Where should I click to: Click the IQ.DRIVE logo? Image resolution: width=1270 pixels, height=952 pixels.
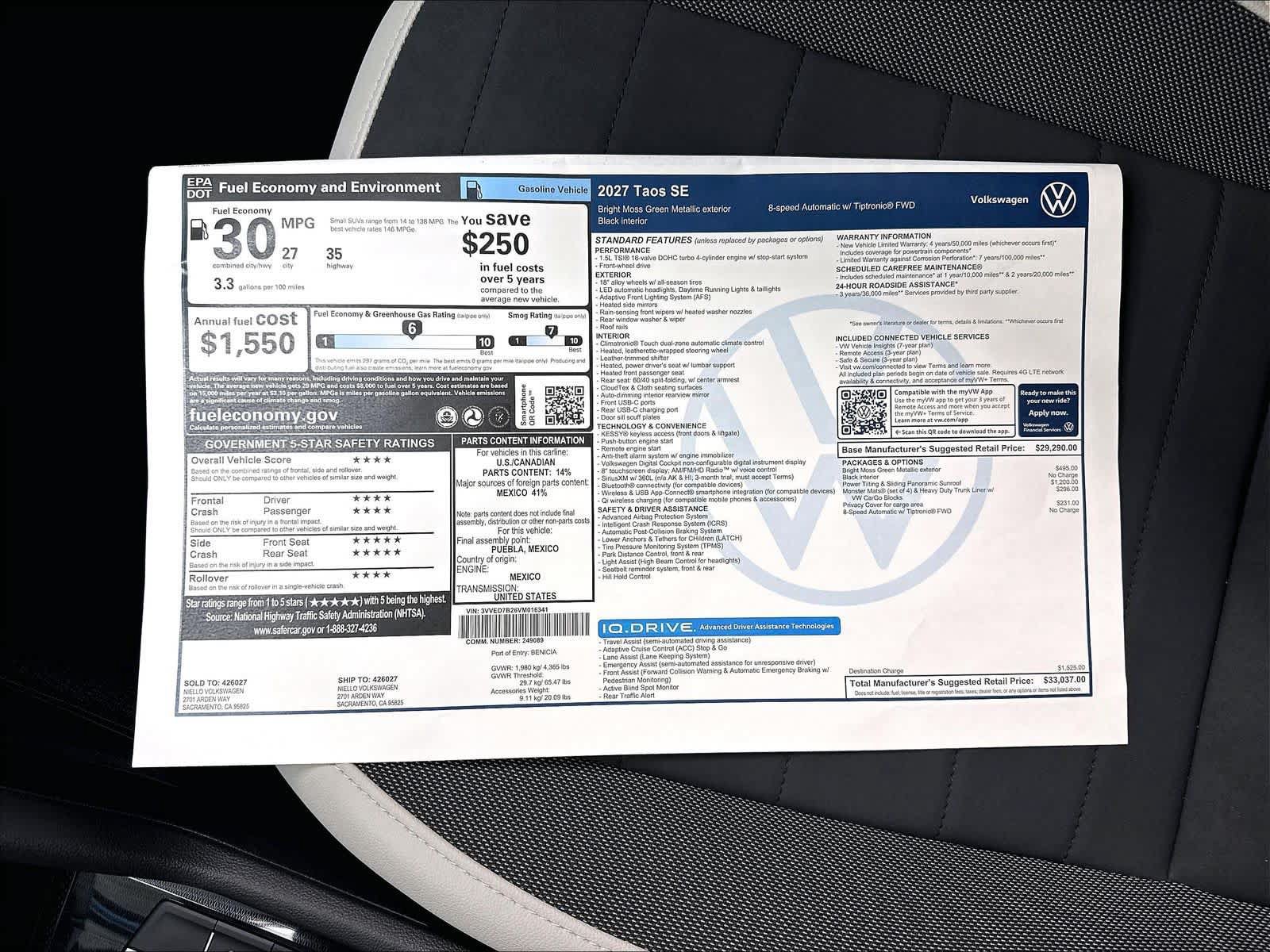point(647,626)
